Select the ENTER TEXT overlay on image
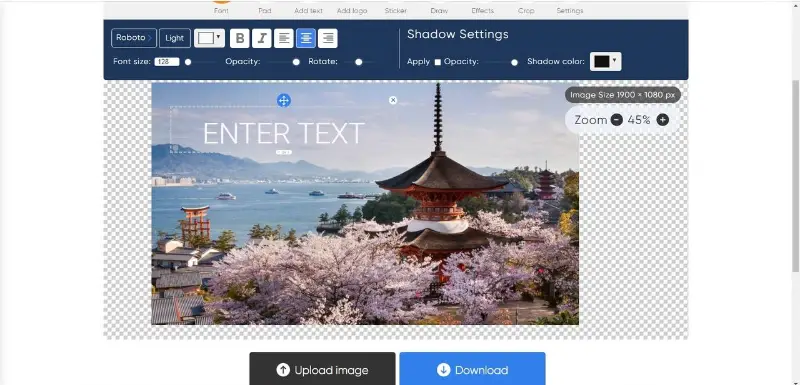This screenshot has height=385, width=800. [284, 134]
